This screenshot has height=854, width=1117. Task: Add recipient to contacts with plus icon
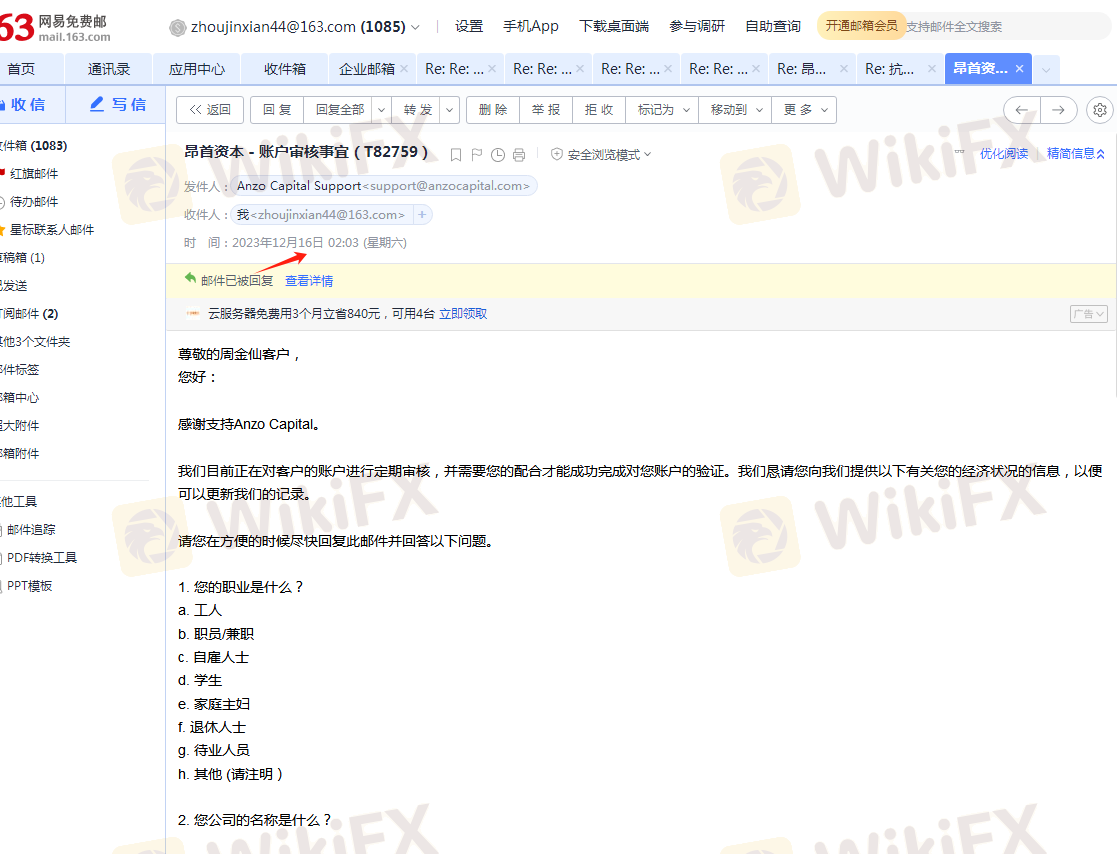pyautogui.click(x=422, y=214)
